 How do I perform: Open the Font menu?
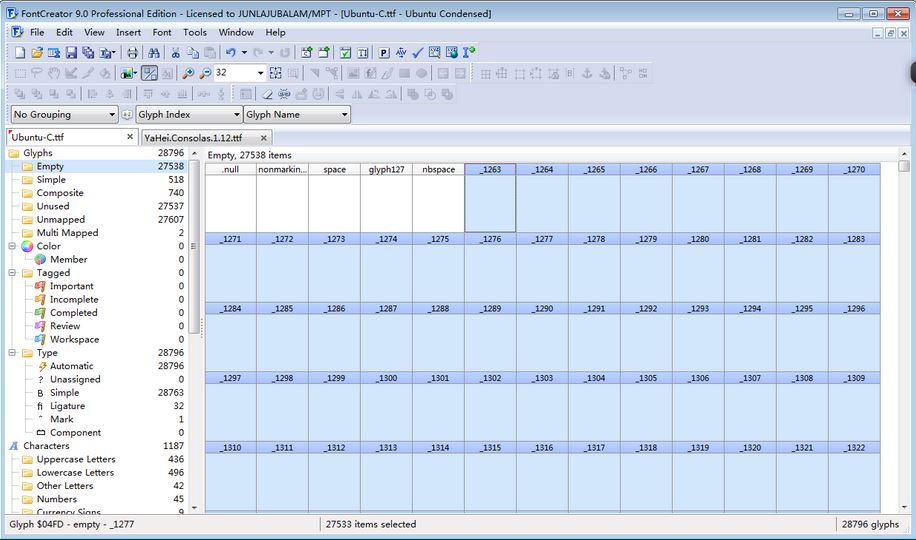point(162,32)
